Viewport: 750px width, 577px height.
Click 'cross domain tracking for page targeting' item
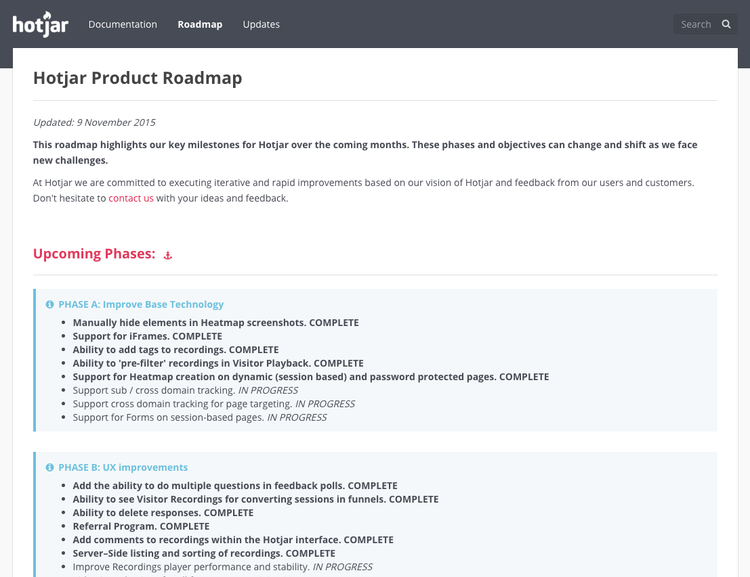click(214, 404)
